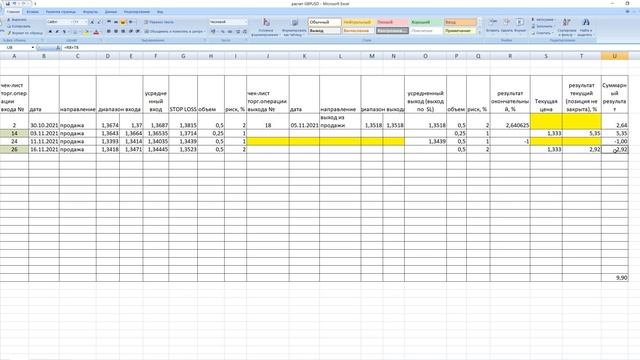Open Сортировка и фильтр

pos(567,27)
